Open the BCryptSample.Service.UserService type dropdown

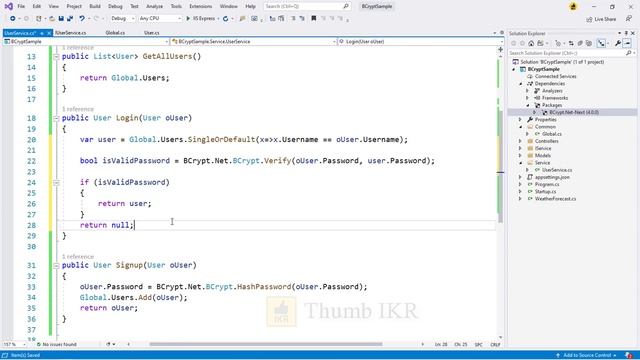pyautogui.click(x=253, y=42)
